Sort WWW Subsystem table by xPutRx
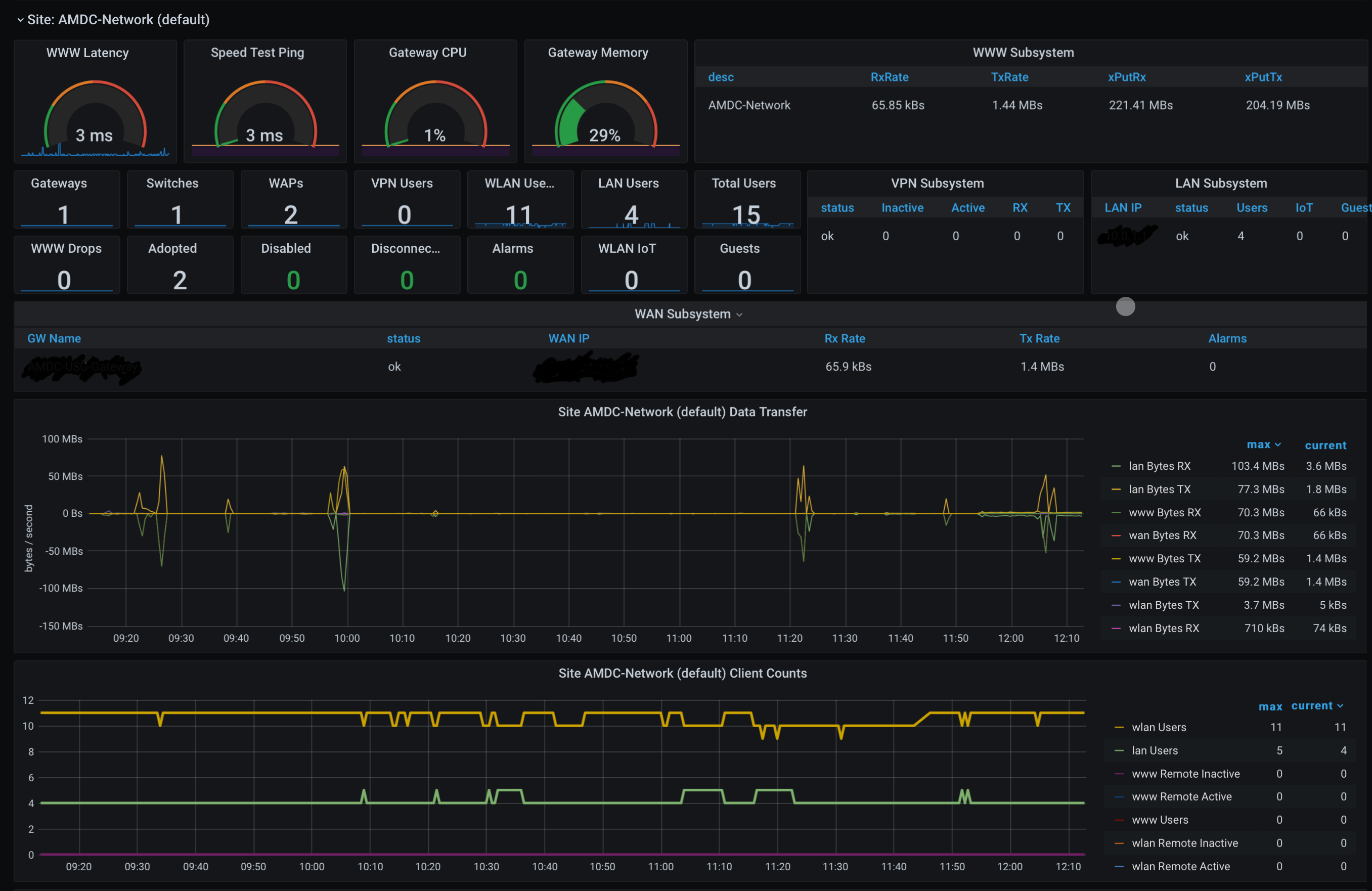This screenshot has width=1372, height=891. coord(1126,77)
